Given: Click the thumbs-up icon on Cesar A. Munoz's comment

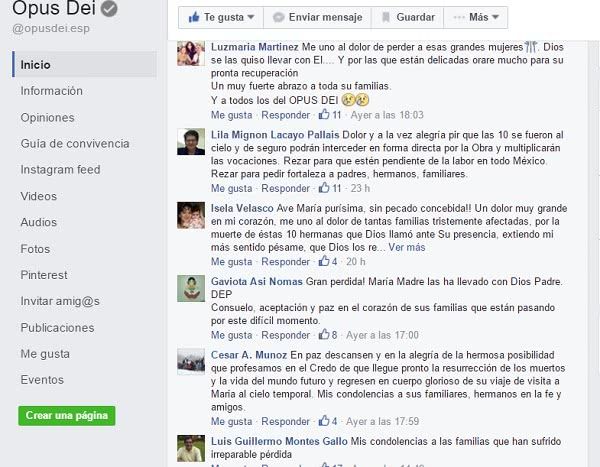Looking at the screenshot, I should [x=324, y=421].
